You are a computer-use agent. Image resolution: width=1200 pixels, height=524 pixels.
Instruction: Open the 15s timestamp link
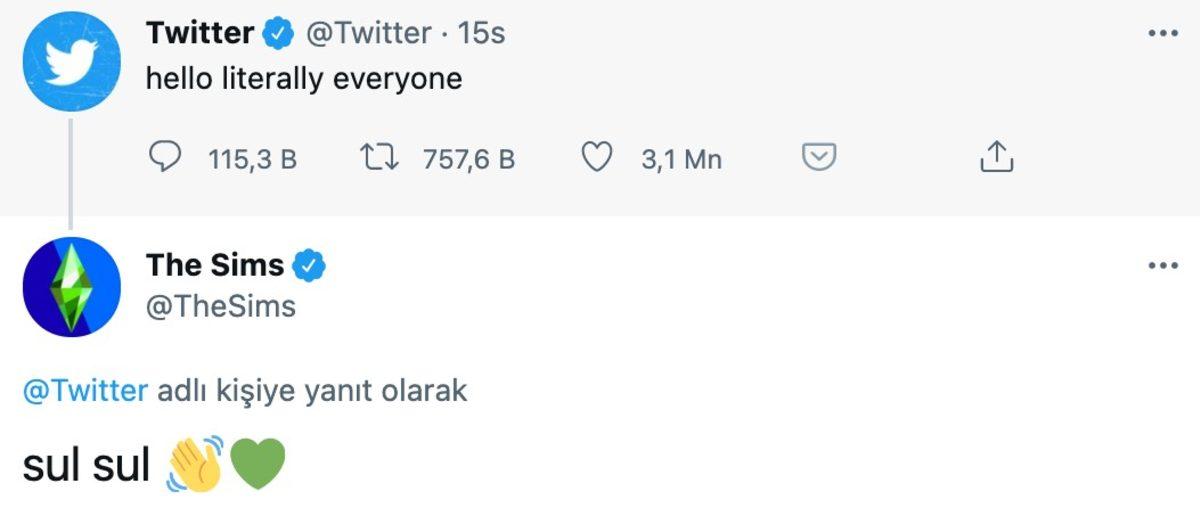(x=481, y=33)
